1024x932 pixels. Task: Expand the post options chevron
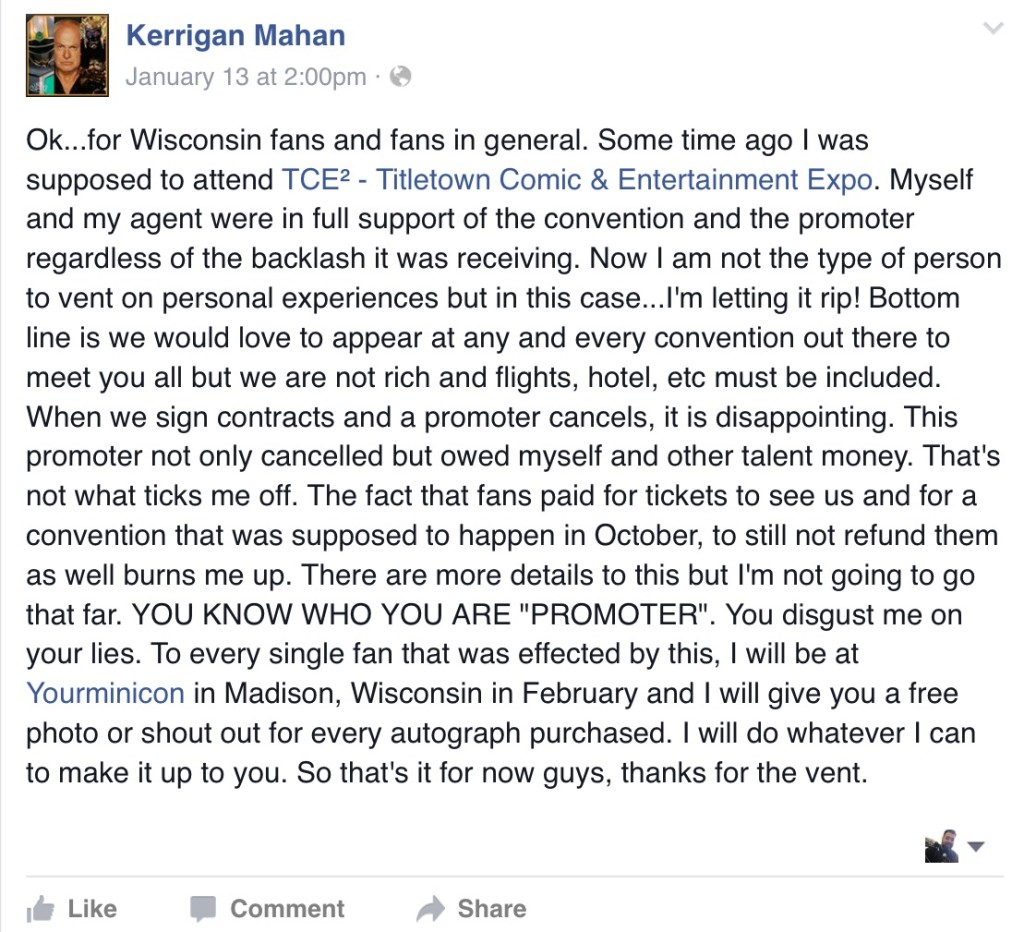point(993,28)
